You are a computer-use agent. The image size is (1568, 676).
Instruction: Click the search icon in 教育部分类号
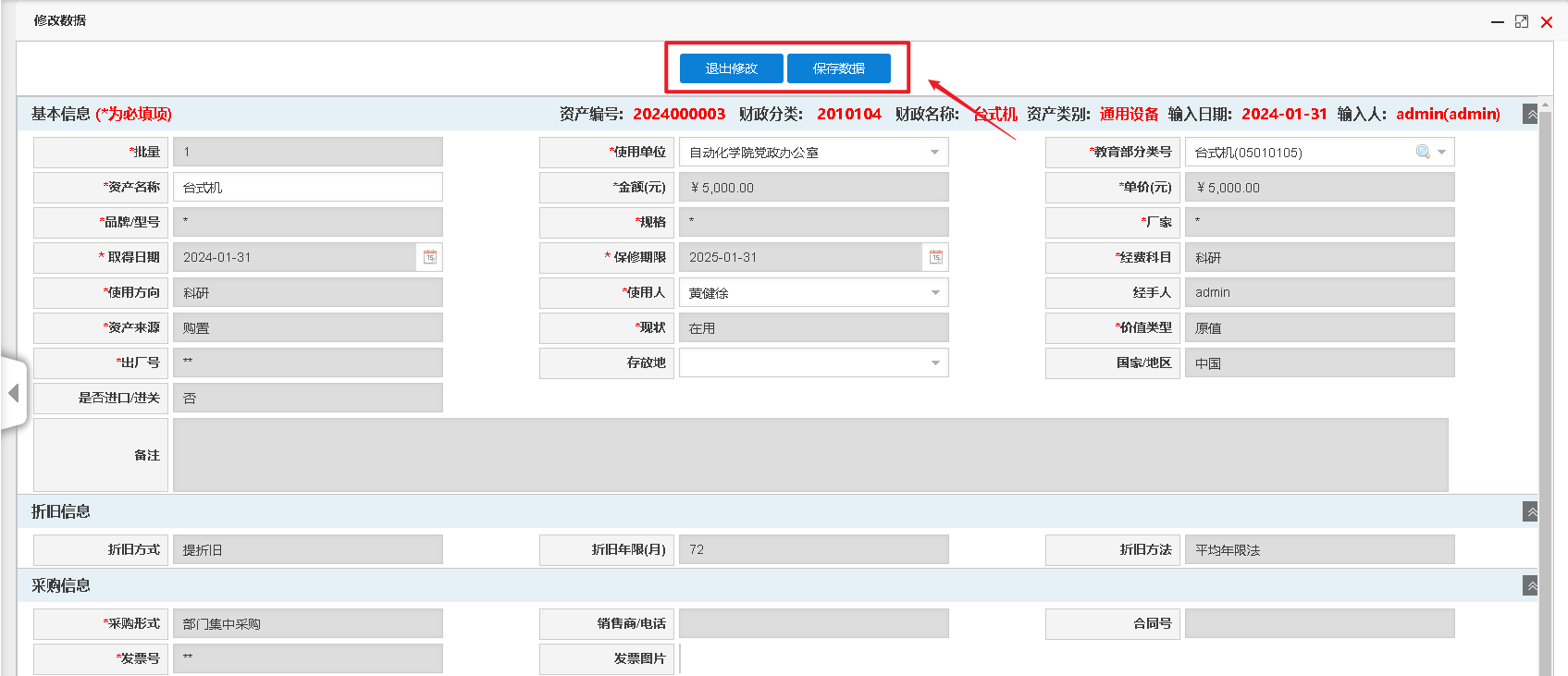click(1423, 152)
